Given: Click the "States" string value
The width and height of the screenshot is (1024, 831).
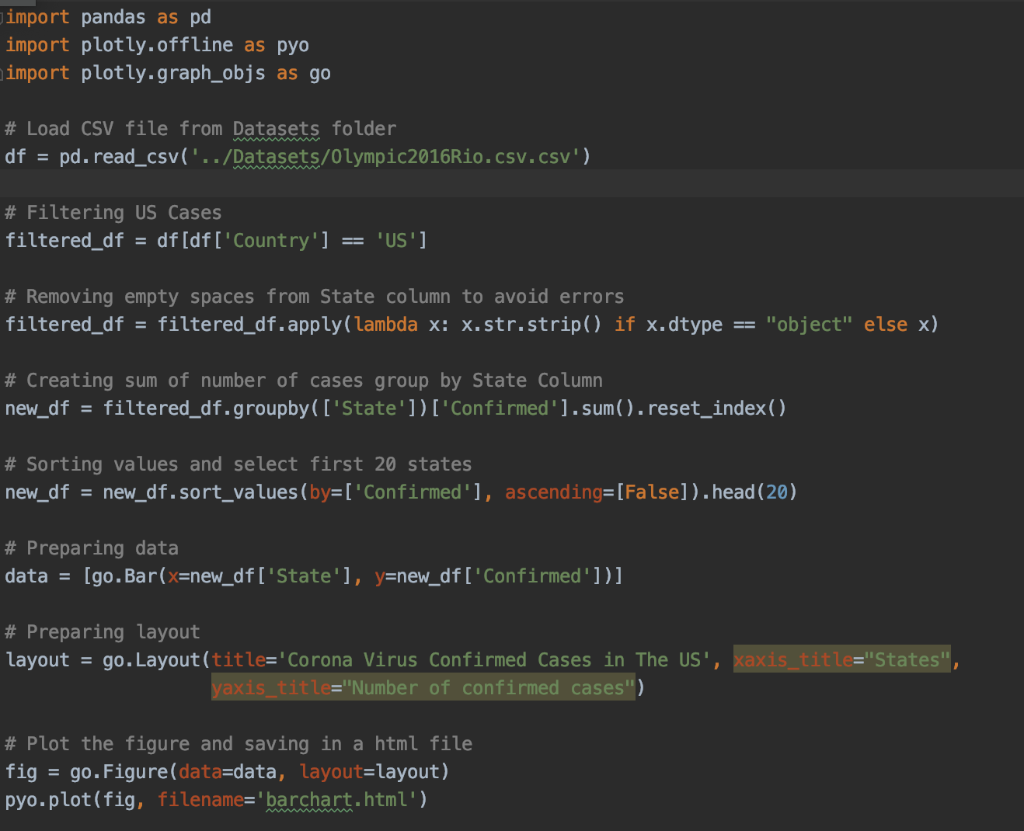Looking at the screenshot, I should [x=907, y=660].
